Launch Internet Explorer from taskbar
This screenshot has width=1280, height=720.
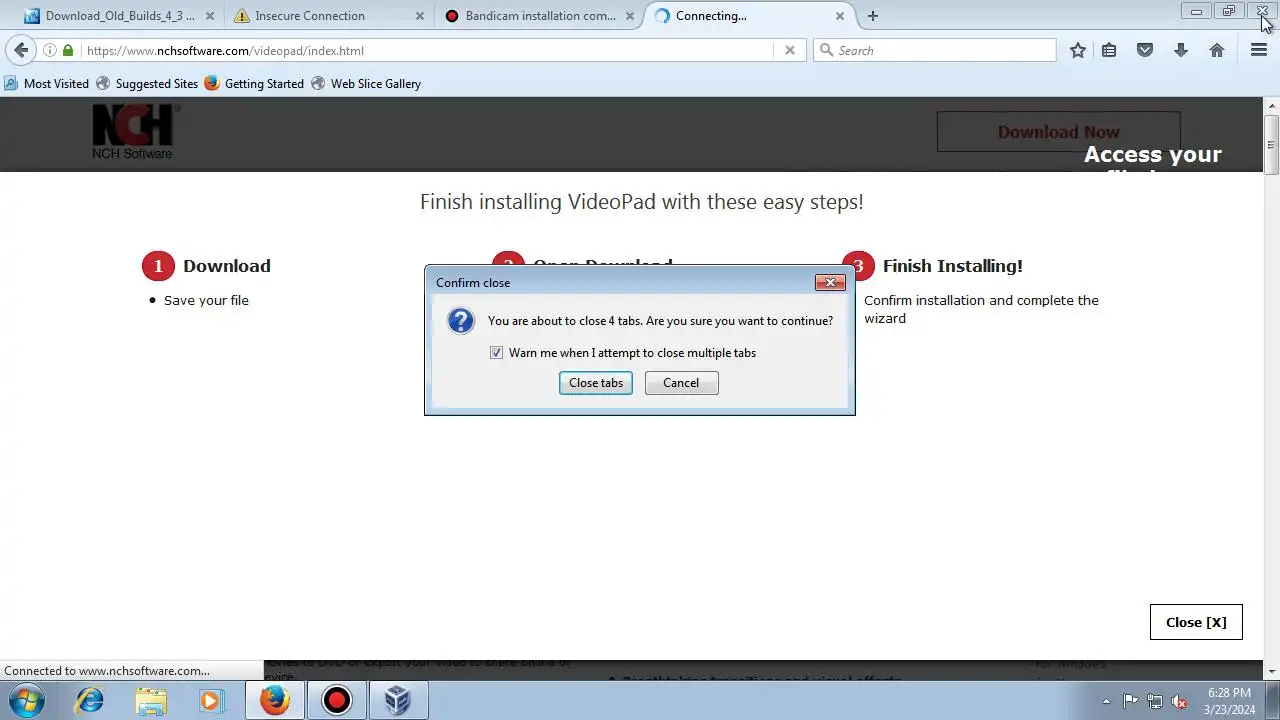[90, 701]
